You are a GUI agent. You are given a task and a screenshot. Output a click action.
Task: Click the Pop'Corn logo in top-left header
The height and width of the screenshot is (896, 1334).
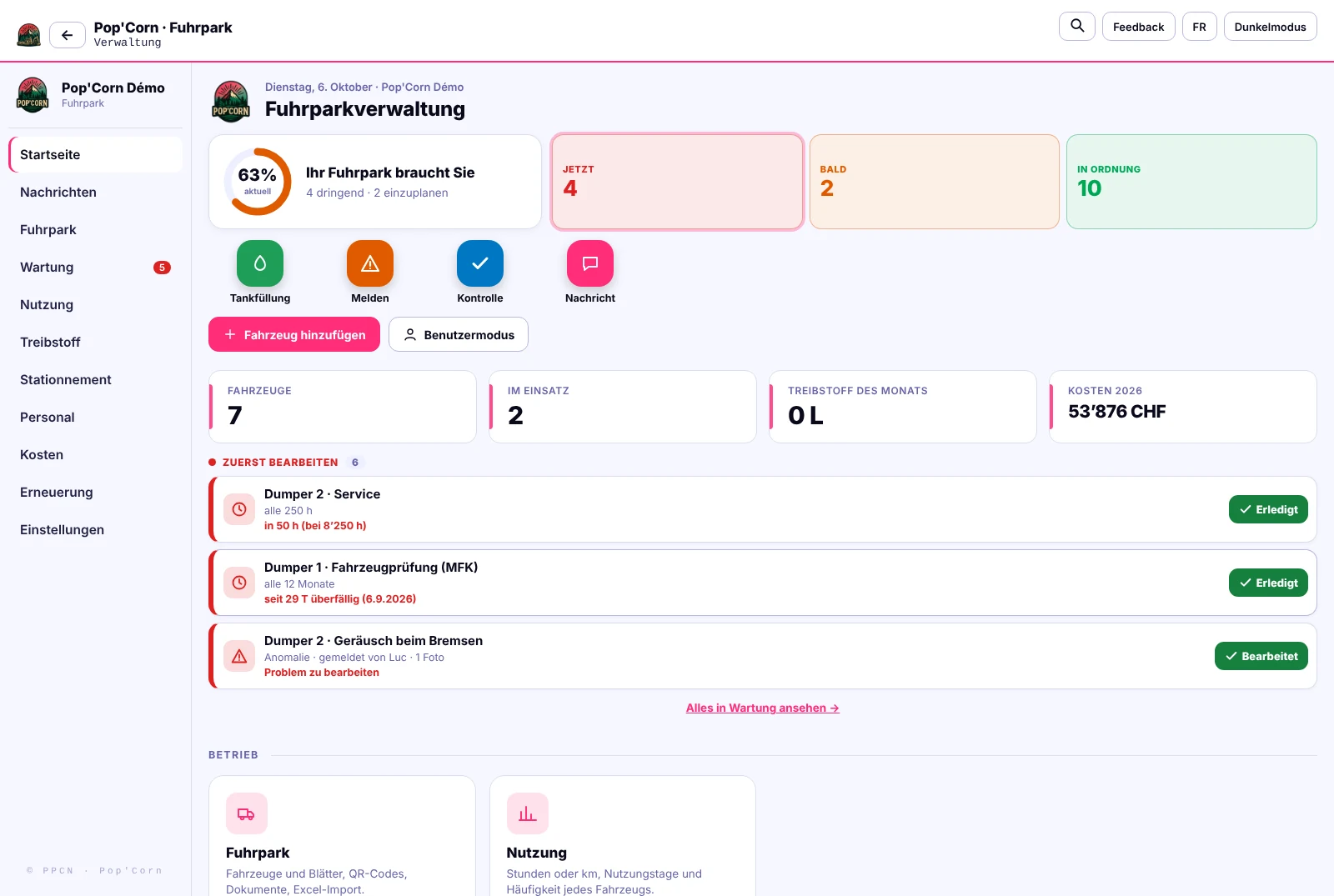[29, 35]
